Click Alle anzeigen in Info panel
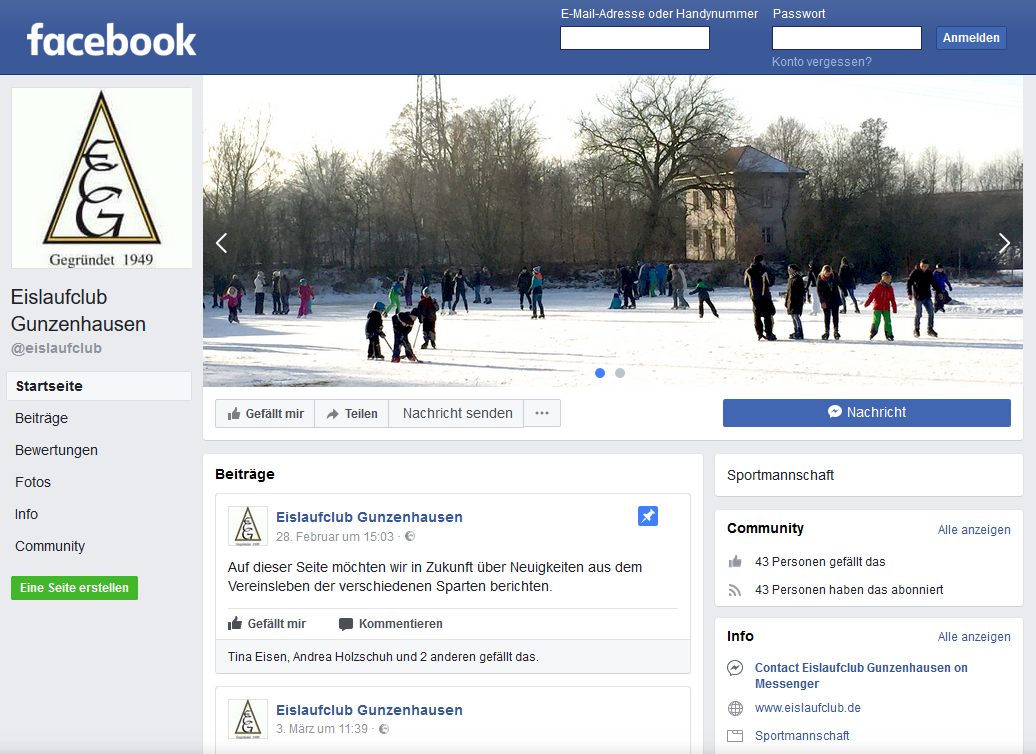The width and height of the screenshot is (1036, 754). click(x=974, y=636)
